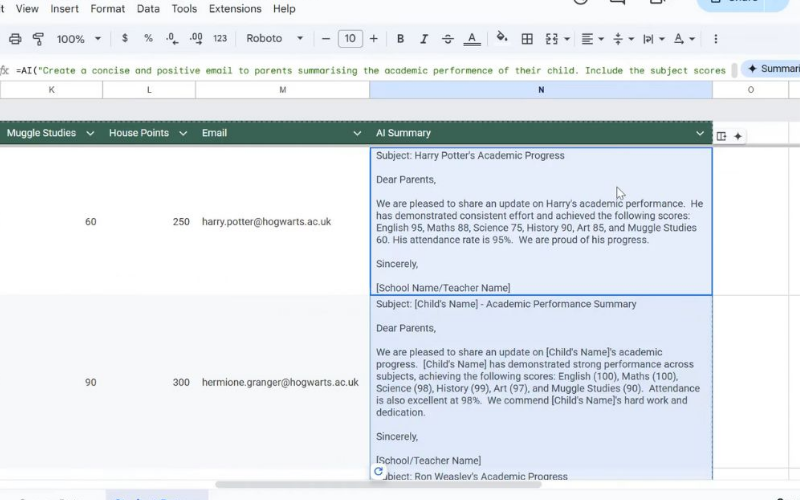Viewport: 800px width, 500px height.
Task: Select harry.potter@hogwarts.ac.uk email cell
Action: coord(283,221)
